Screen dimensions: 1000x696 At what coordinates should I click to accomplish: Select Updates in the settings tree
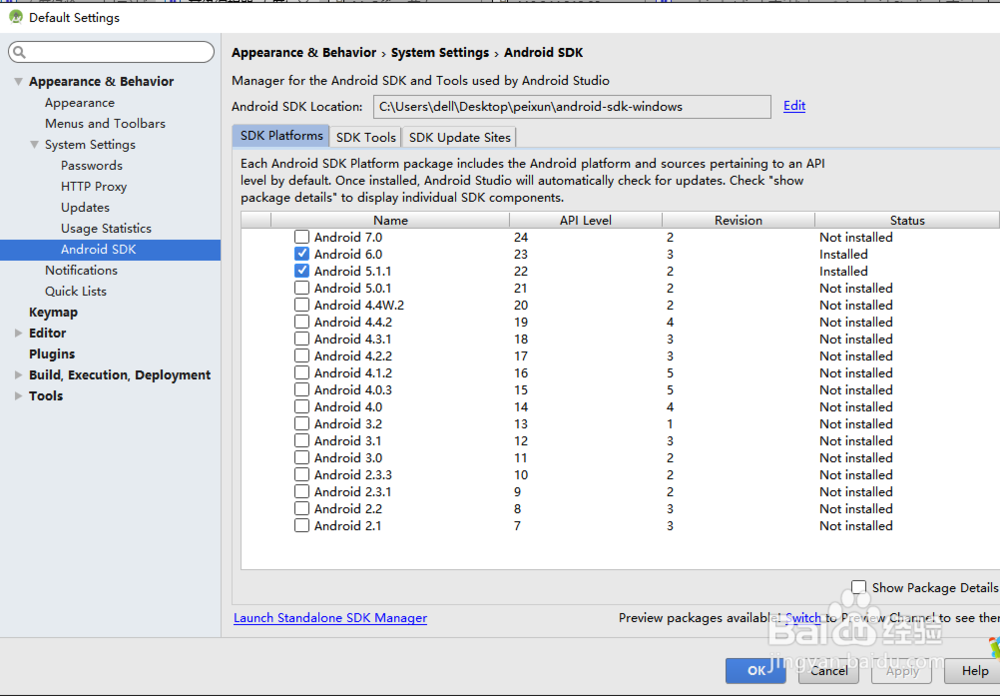(x=85, y=207)
